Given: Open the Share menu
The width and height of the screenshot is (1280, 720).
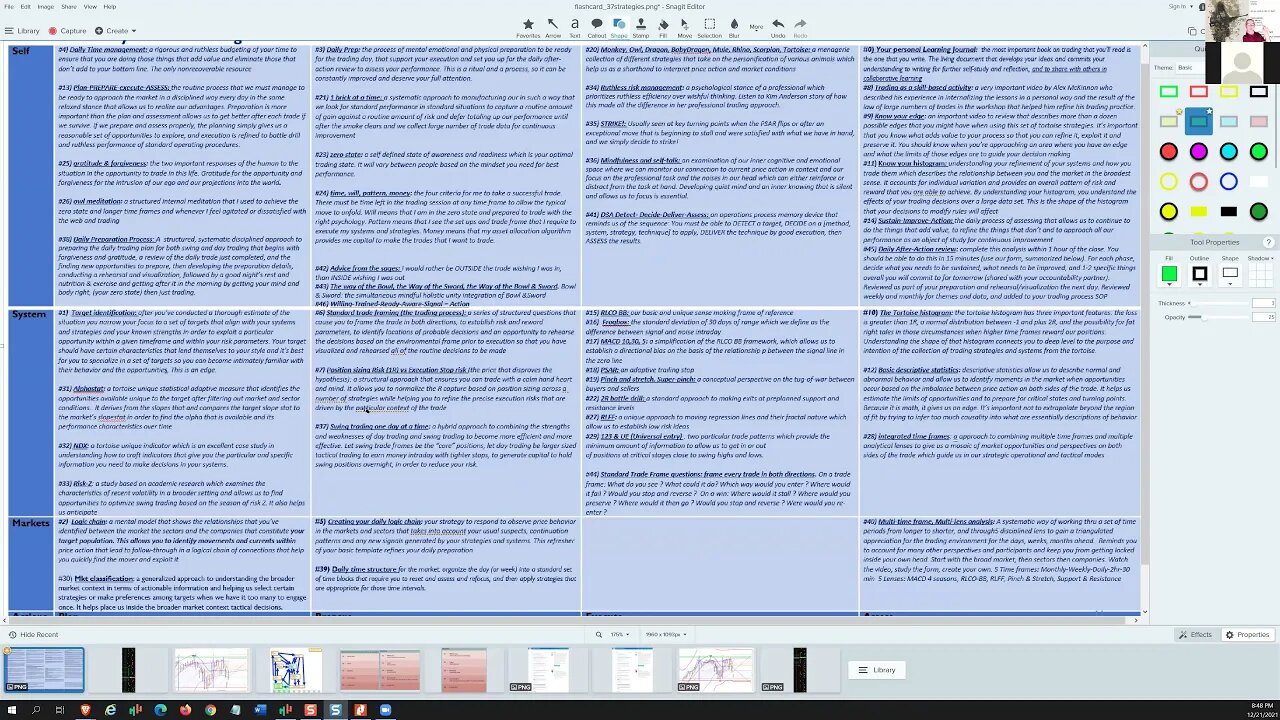Looking at the screenshot, I should click(x=69, y=6).
